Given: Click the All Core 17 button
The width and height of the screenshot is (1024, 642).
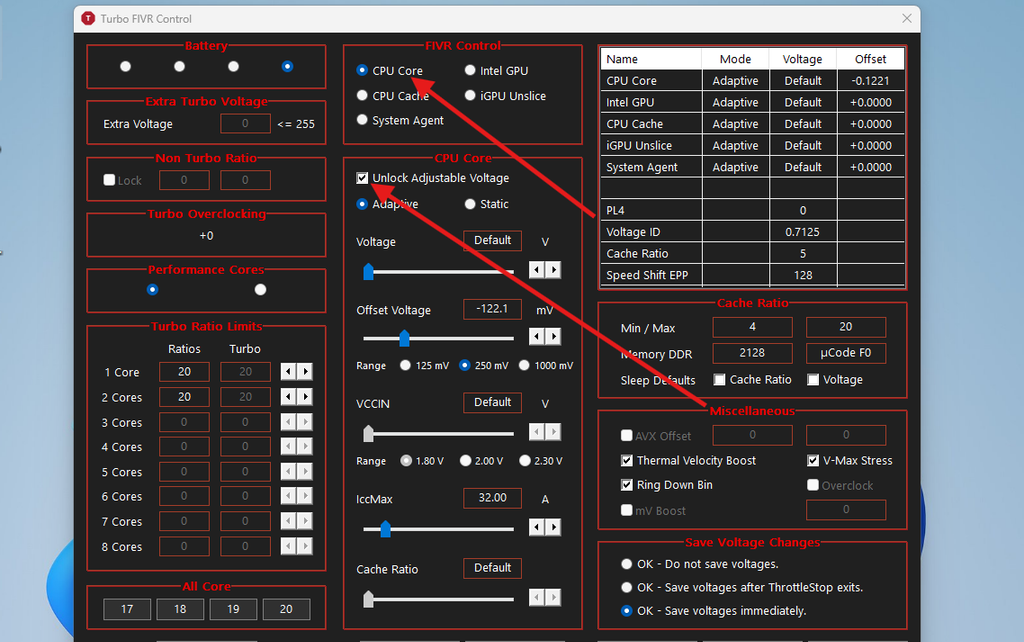Looking at the screenshot, I should (x=127, y=609).
